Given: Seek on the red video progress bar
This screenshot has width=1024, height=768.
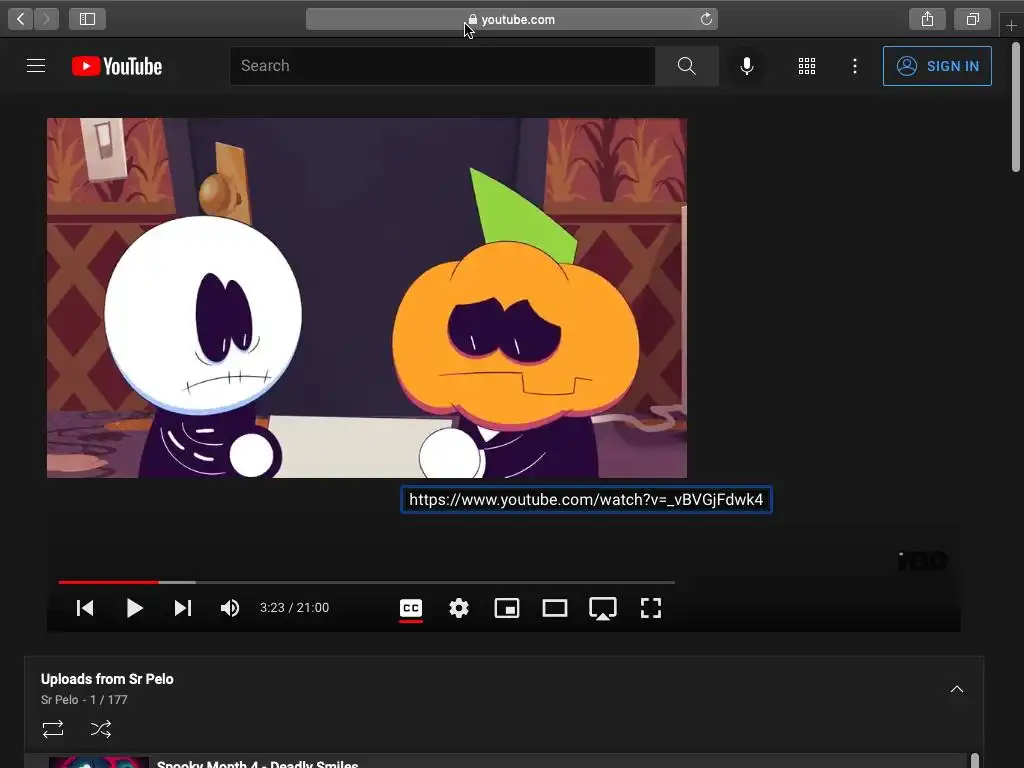Looking at the screenshot, I should pyautogui.click(x=108, y=582).
